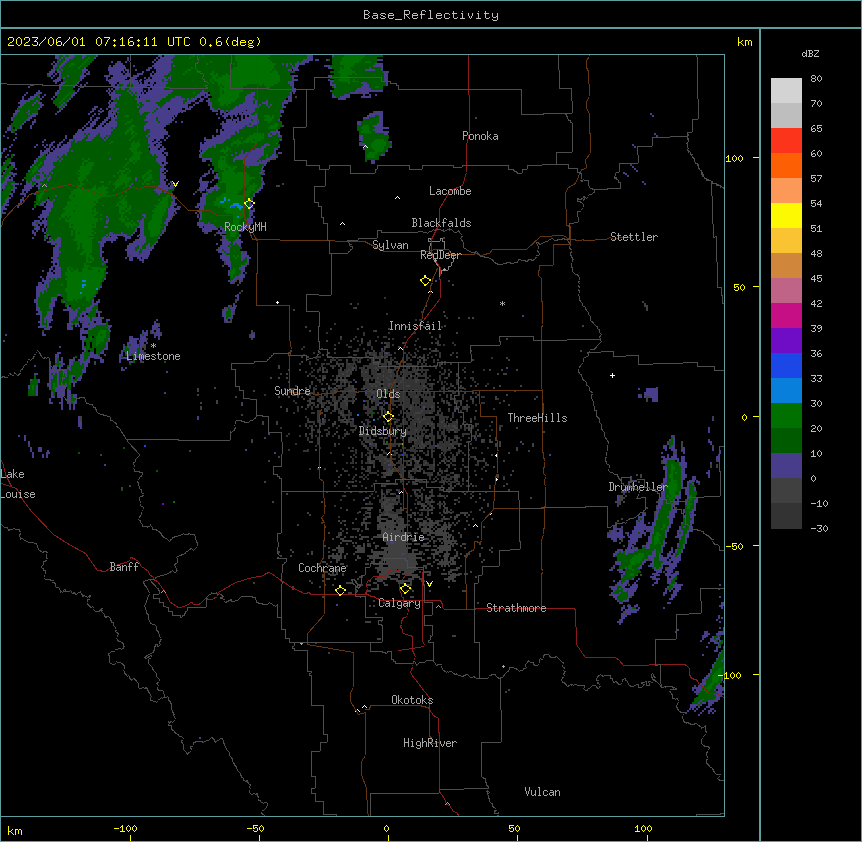
Task: Select the light gray 70-80 dBZ swatch
Action: click(x=786, y=91)
